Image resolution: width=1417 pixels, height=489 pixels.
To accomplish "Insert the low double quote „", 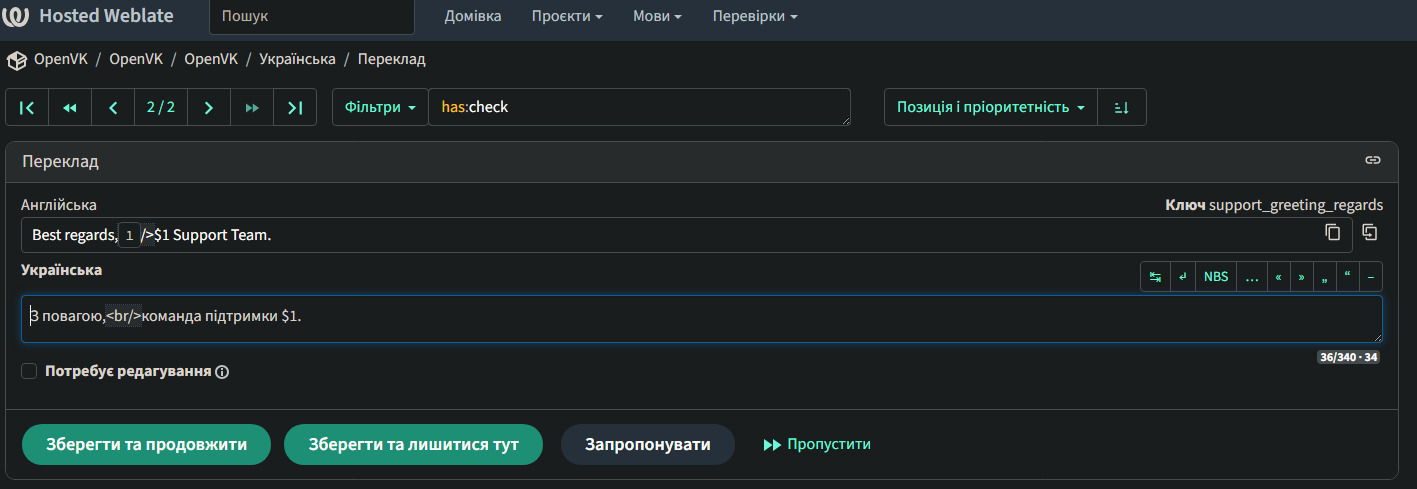I will [x=1325, y=277].
